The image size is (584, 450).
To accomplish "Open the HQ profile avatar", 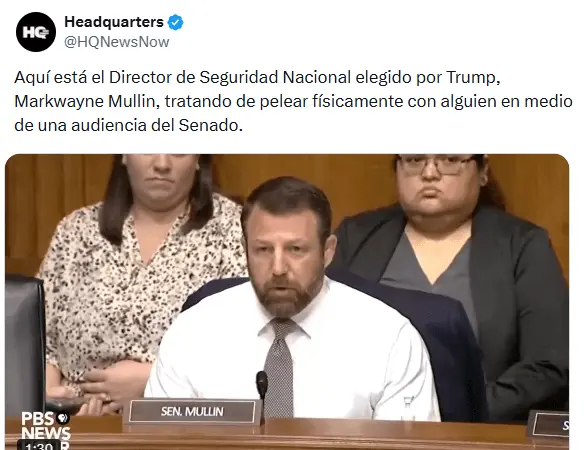I will (x=36, y=32).
